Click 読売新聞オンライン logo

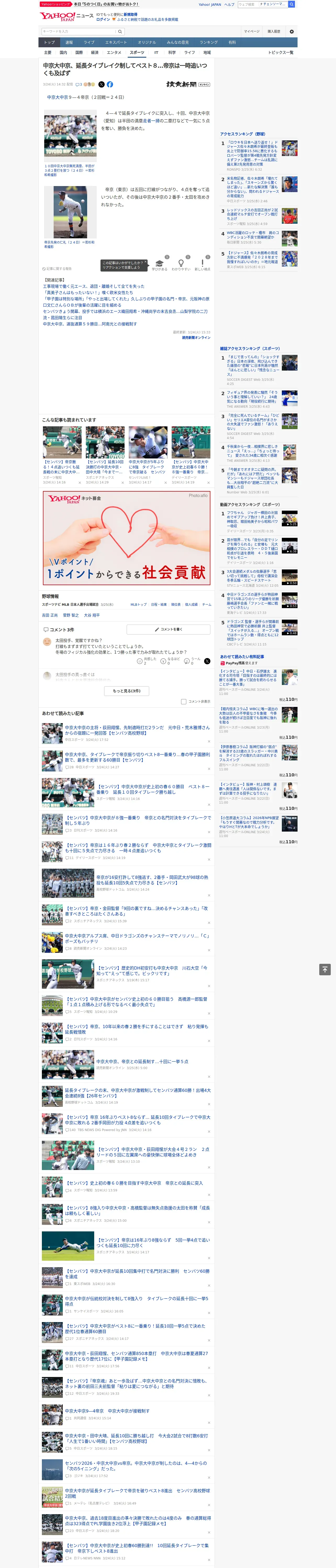click(x=188, y=85)
